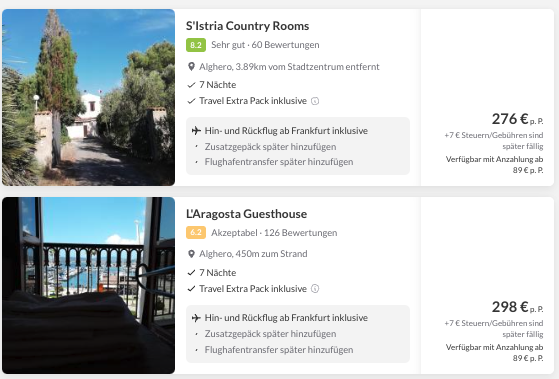Screen dimensions: 559x379
Task: Click the orange 6.2 rating badge
Action: pos(196,232)
